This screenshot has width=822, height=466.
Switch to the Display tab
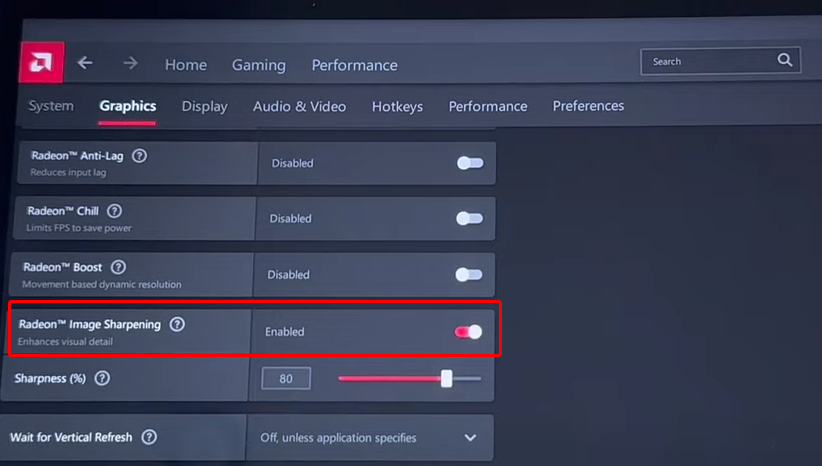tap(204, 106)
